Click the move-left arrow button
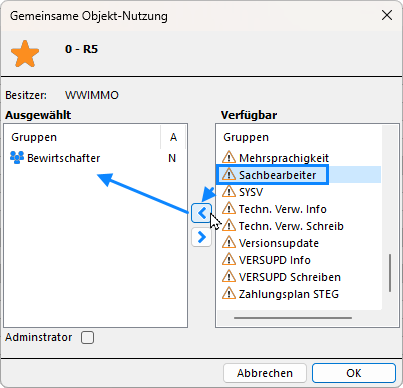This screenshot has width=403, height=388. pyautogui.click(x=202, y=213)
